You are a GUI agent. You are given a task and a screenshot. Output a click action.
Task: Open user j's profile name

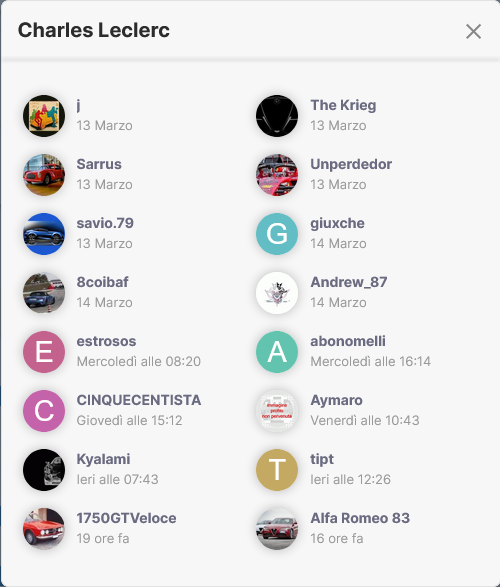(79, 106)
